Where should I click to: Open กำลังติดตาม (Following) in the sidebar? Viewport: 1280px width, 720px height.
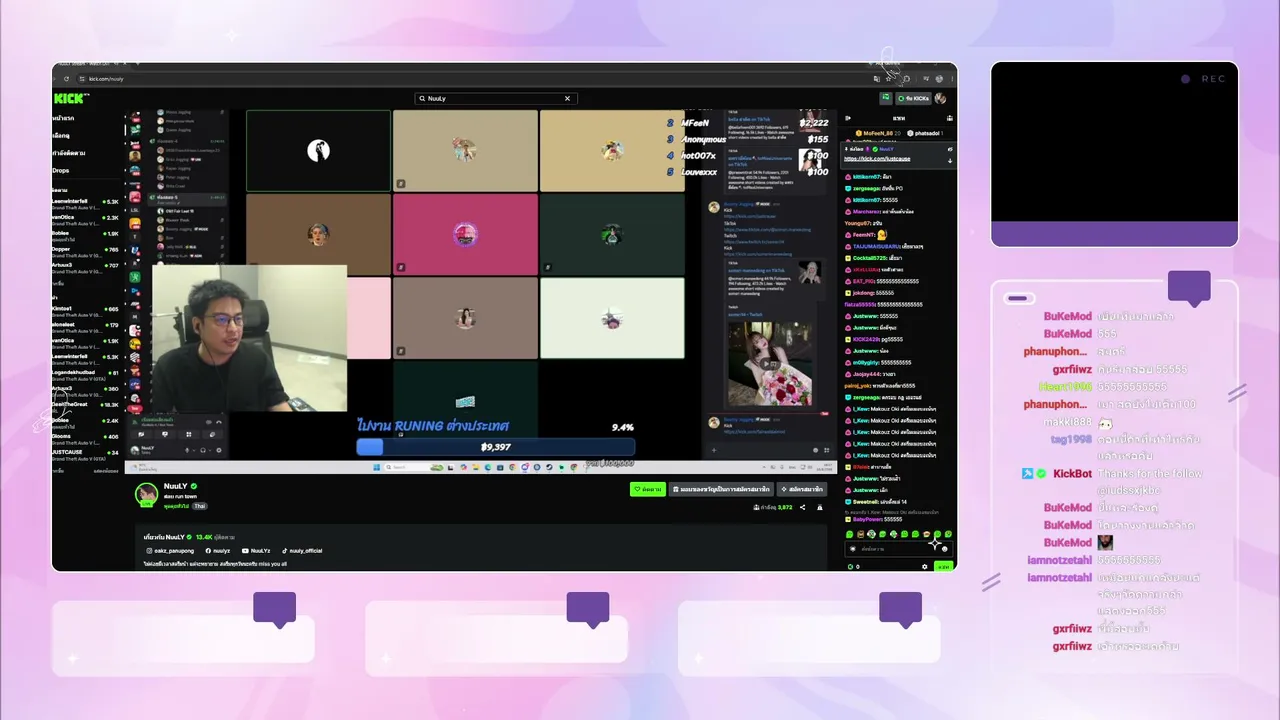click(x=69, y=153)
